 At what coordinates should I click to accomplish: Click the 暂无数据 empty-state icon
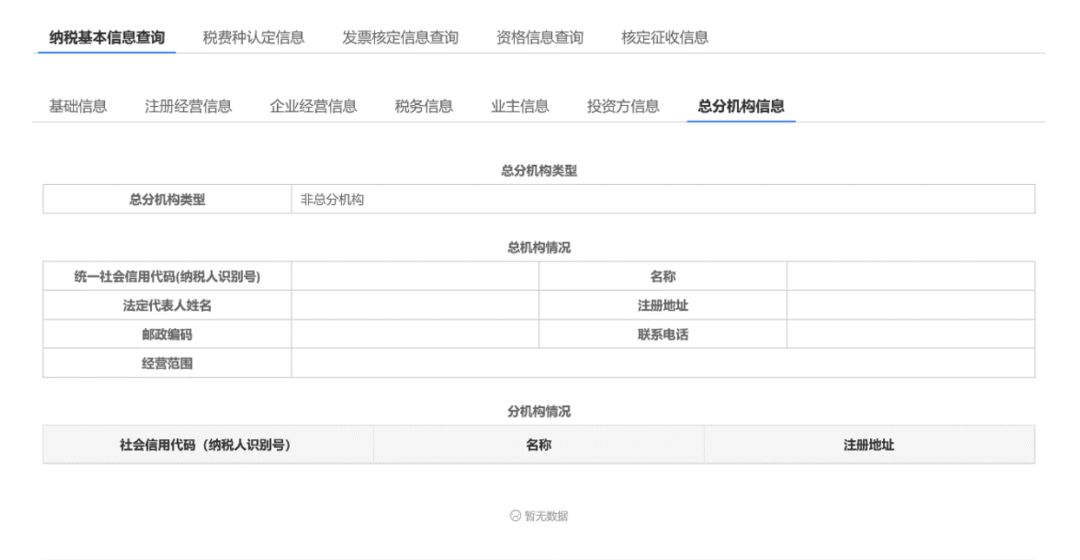click(515, 515)
